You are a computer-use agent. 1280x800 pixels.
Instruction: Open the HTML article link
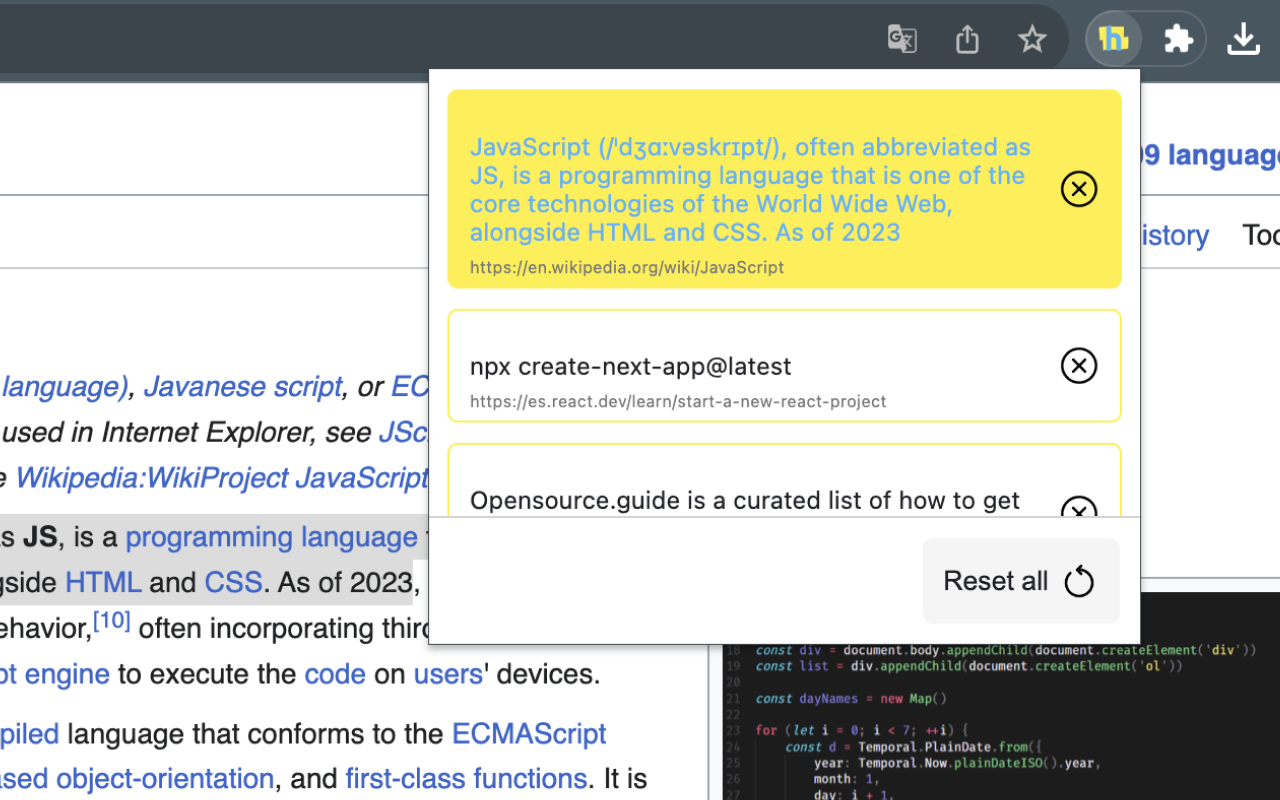[x=103, y=583]
